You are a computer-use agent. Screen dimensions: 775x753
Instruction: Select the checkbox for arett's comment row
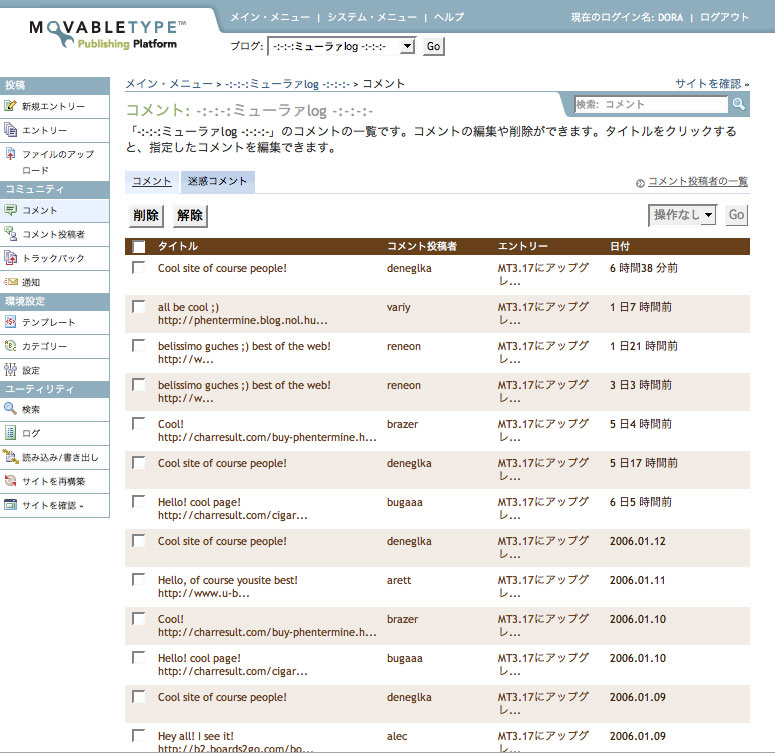[139, 580]
